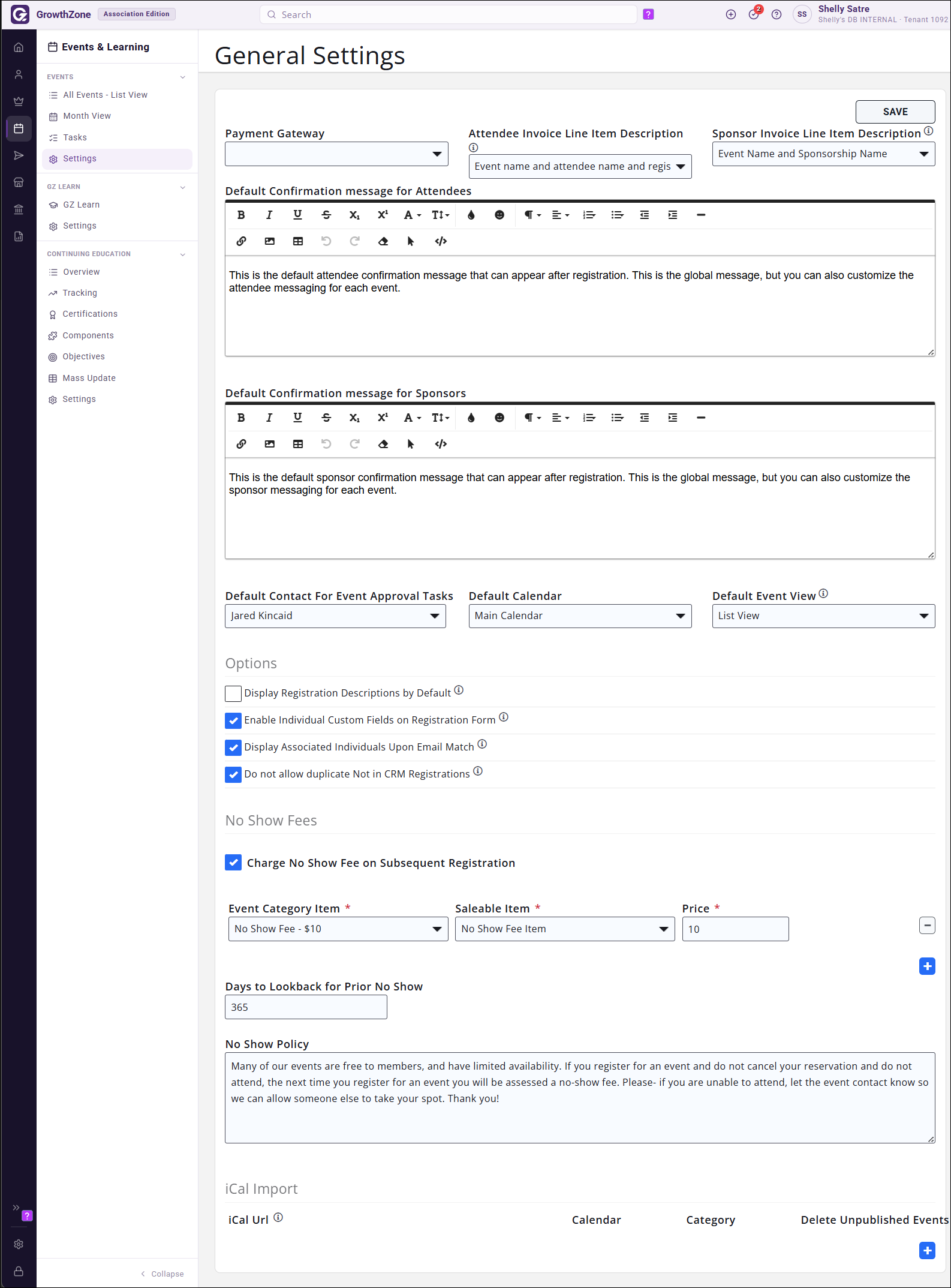Viewport: 951px width, 1288px height.
Task: Click Bold in the Sponsors message editor
Action: click(x=241, y=418)
